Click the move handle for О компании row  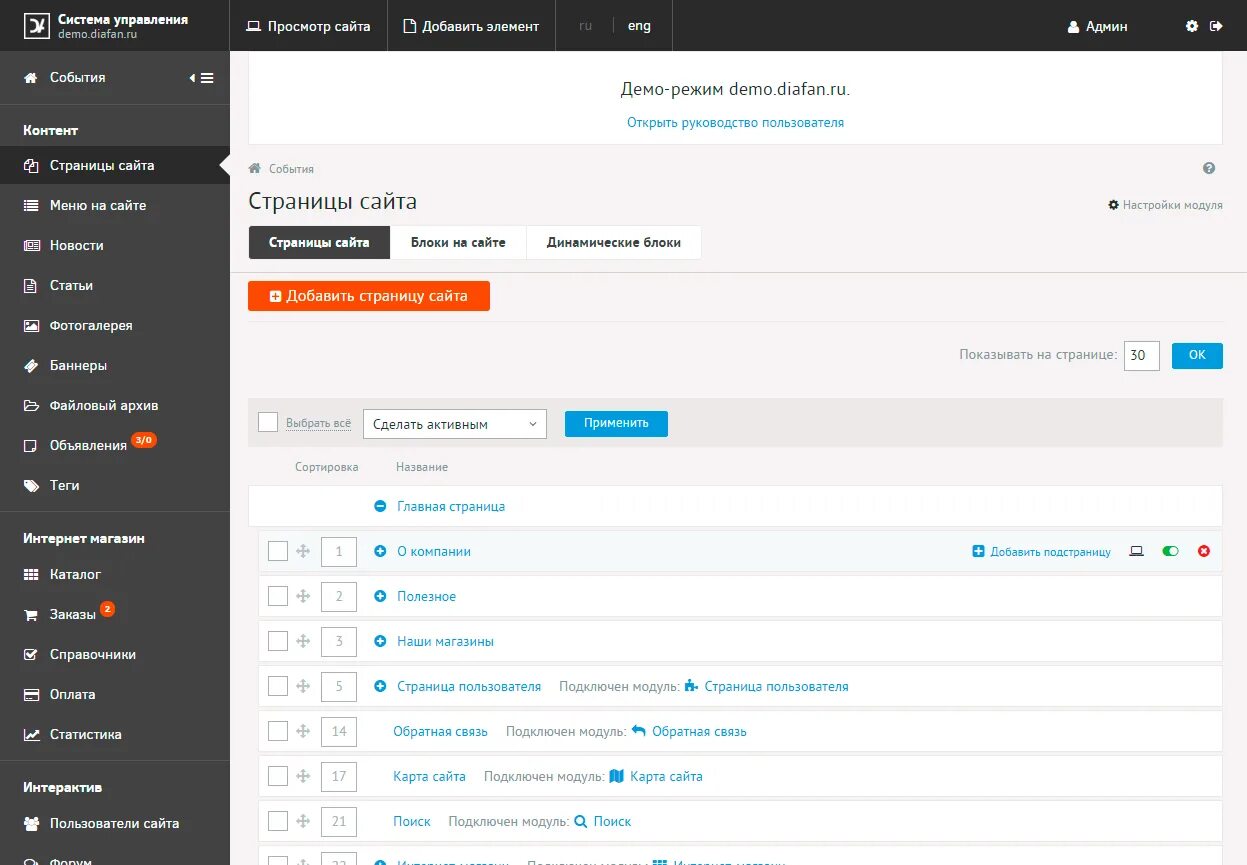tap(303, 551)
